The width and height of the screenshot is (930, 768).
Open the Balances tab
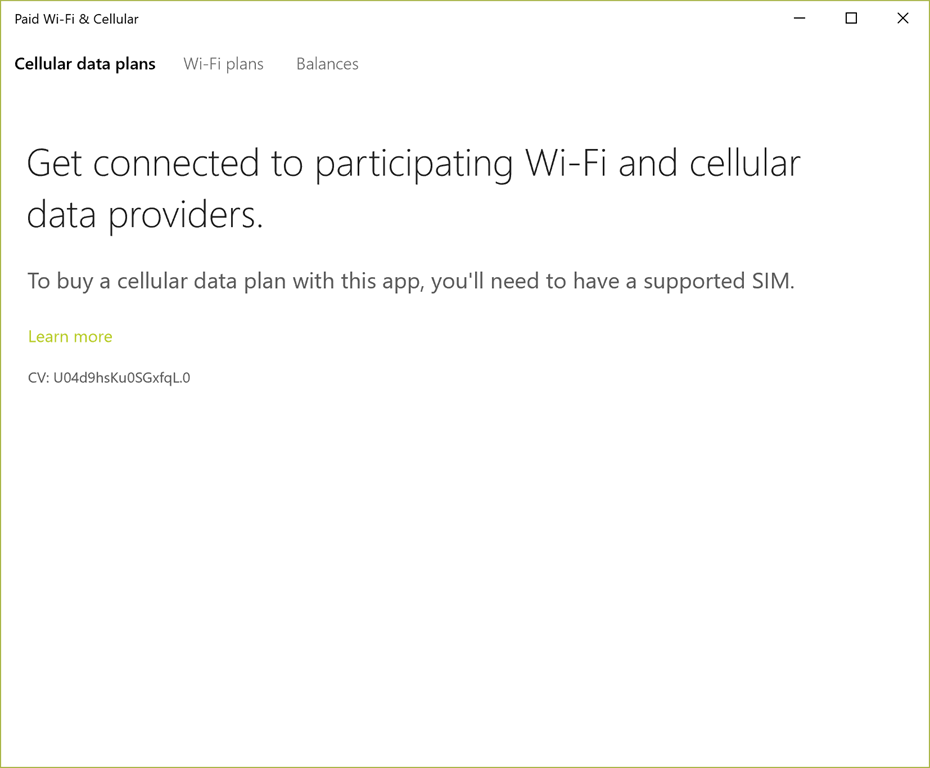327,64
